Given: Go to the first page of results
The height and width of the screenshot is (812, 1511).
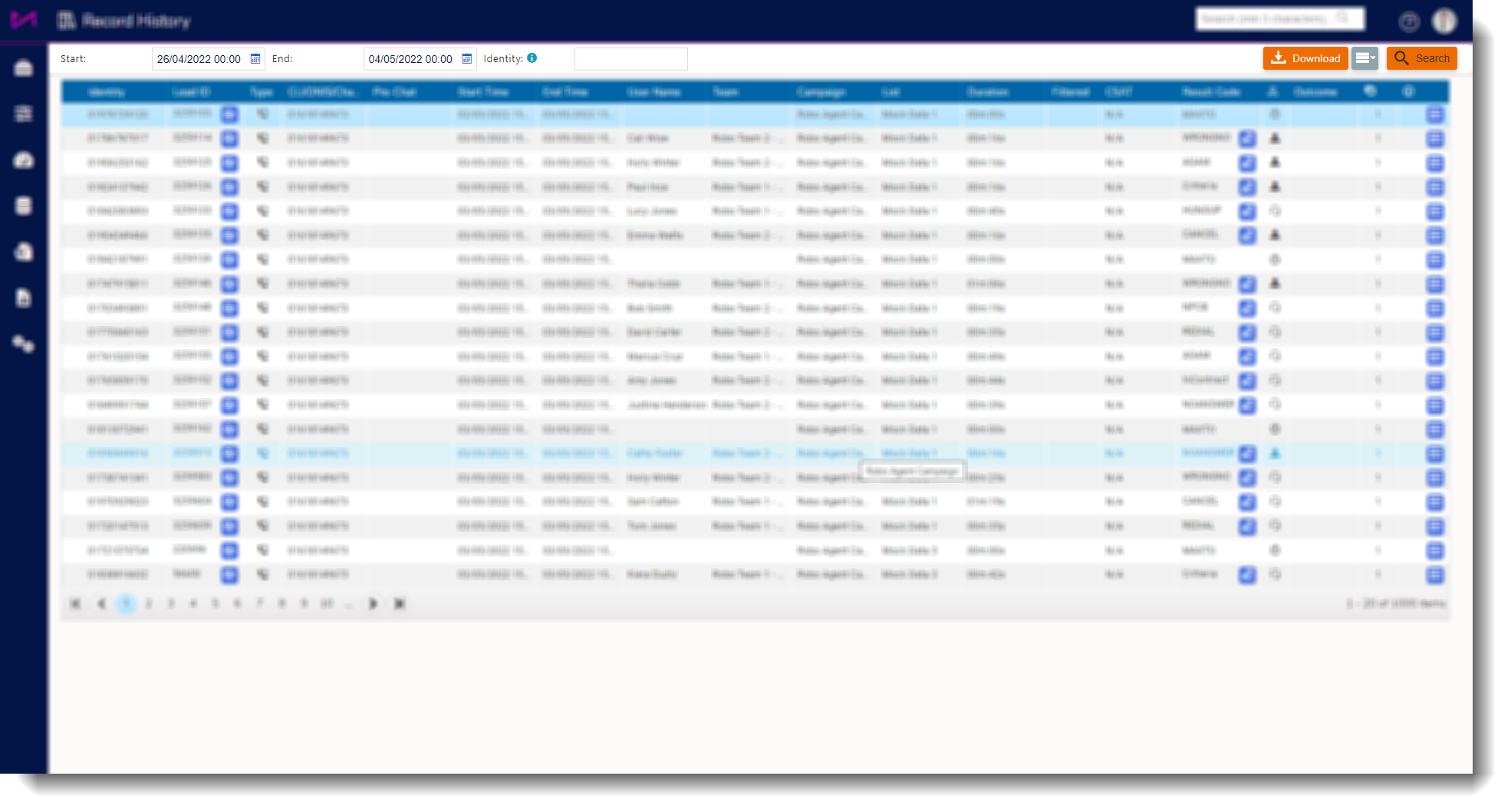Looking at the screenshot, I should pyautogui.click(x=75, y=604).
